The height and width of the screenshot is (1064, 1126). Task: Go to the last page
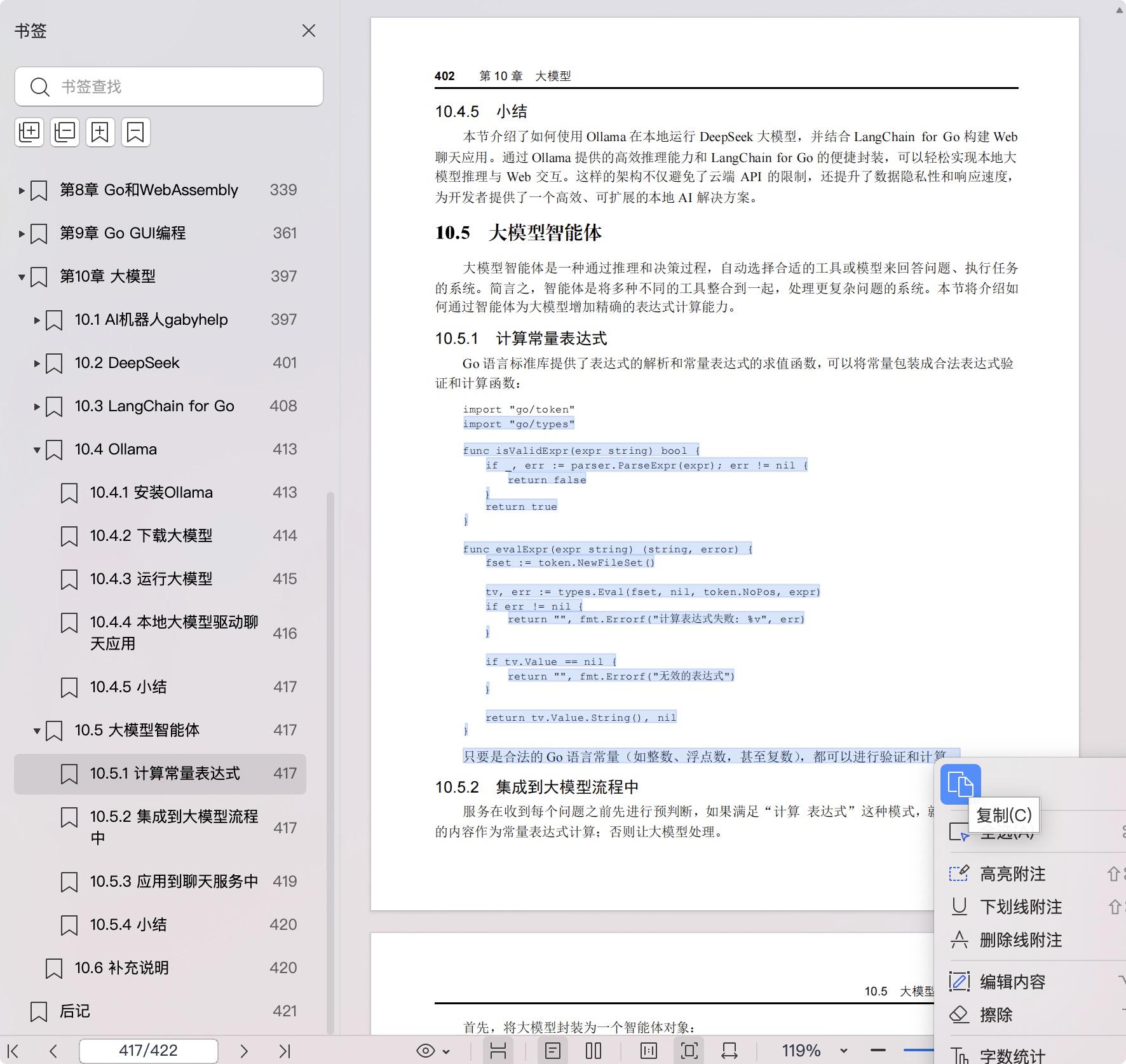(x=284, y=1051)
